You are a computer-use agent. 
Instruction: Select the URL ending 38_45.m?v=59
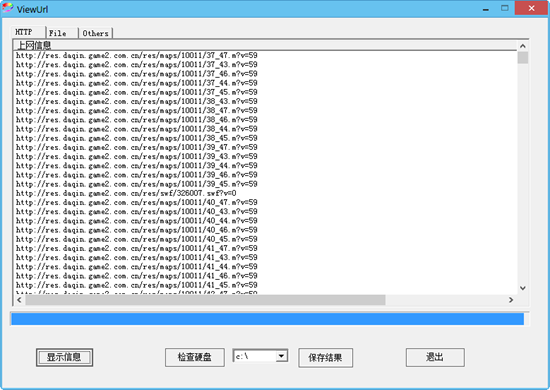click(136, 138)
